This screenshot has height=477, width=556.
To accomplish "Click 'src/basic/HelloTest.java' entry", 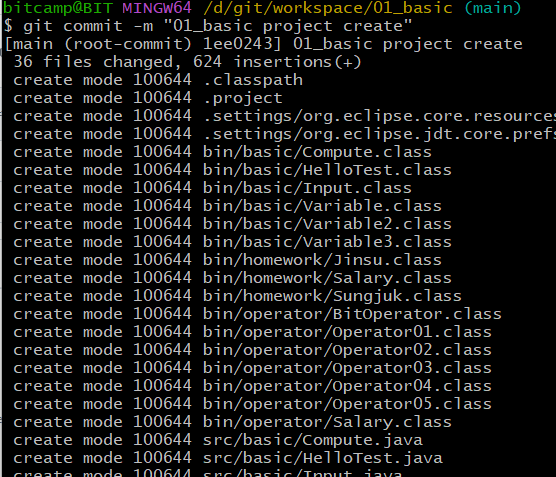I will 322,459.
